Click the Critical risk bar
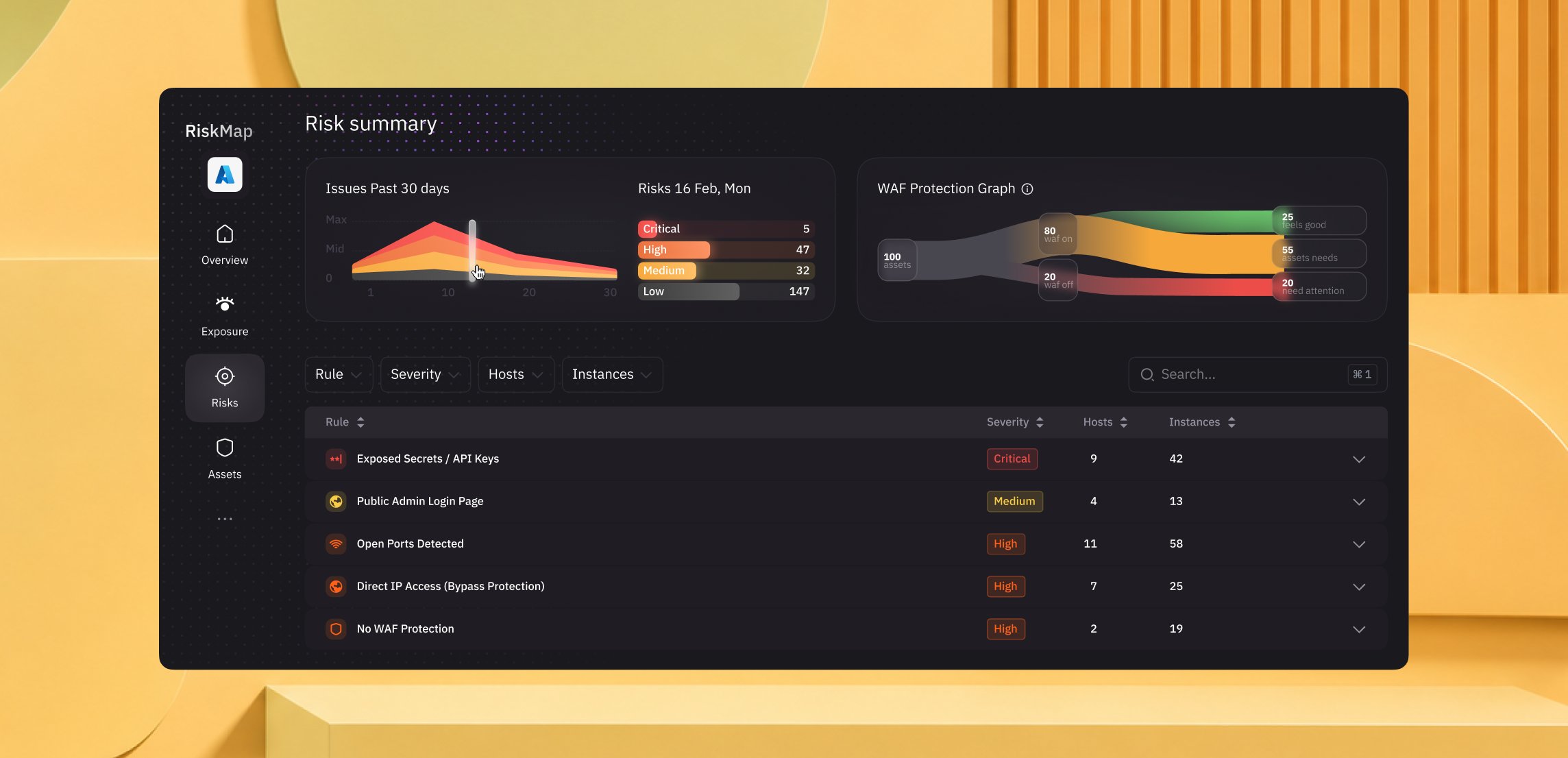1568x758 pixels. pos(726,229)
